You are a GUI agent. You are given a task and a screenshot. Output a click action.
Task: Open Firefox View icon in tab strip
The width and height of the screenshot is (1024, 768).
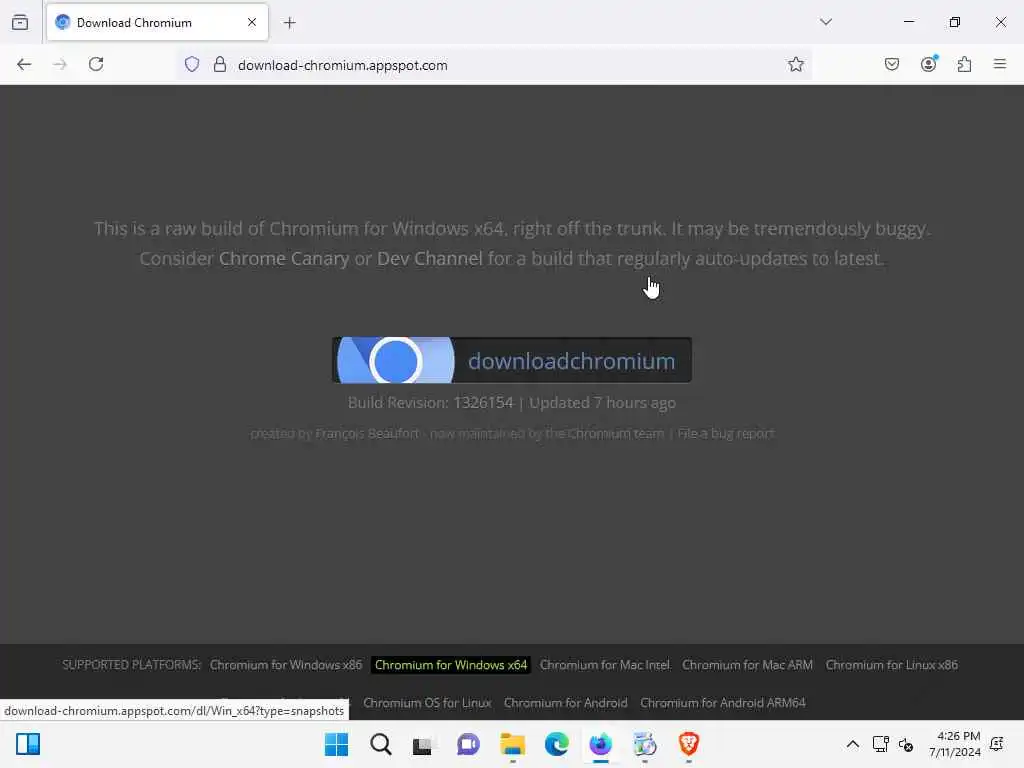pos(20,22)
